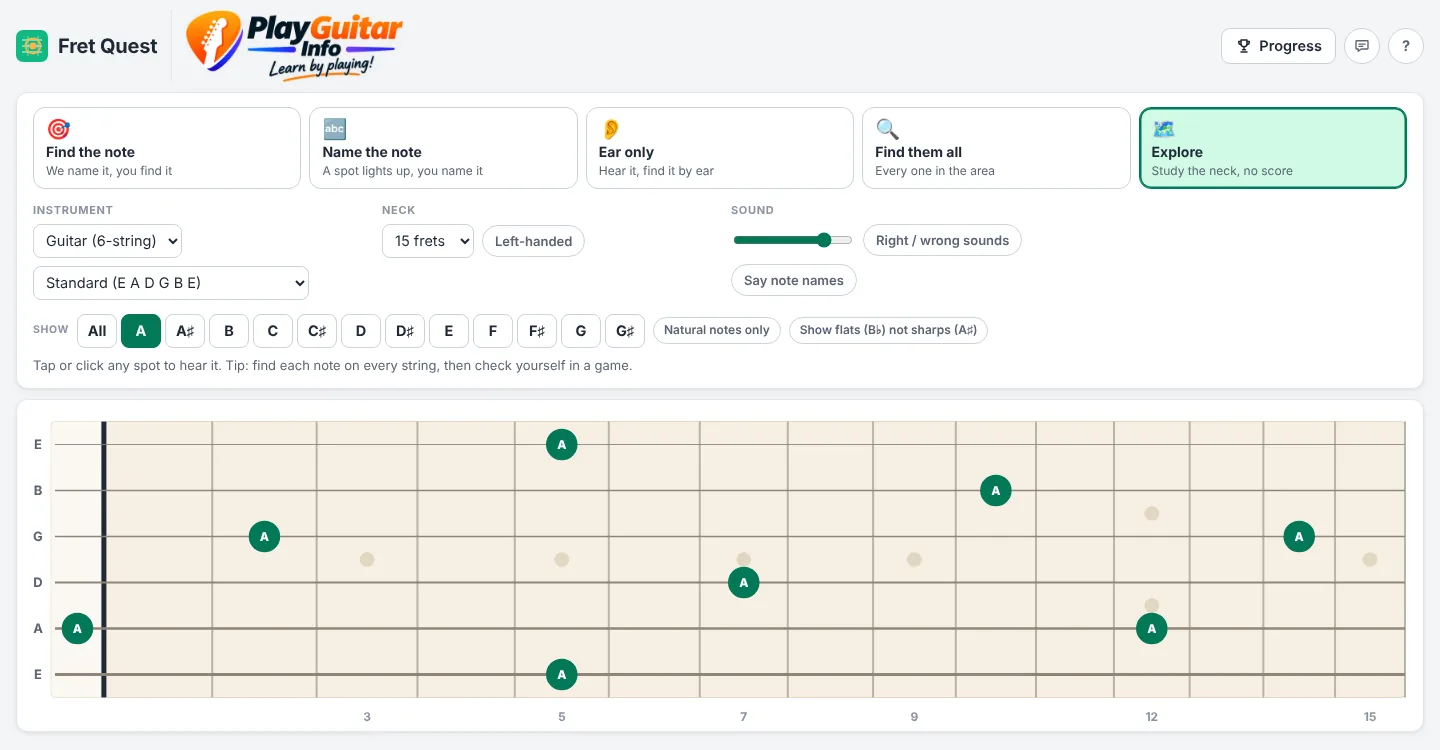Open the Standard (E A D G B E) tuning dropdown
1440x750 pixels.
[x=171, y=283]
